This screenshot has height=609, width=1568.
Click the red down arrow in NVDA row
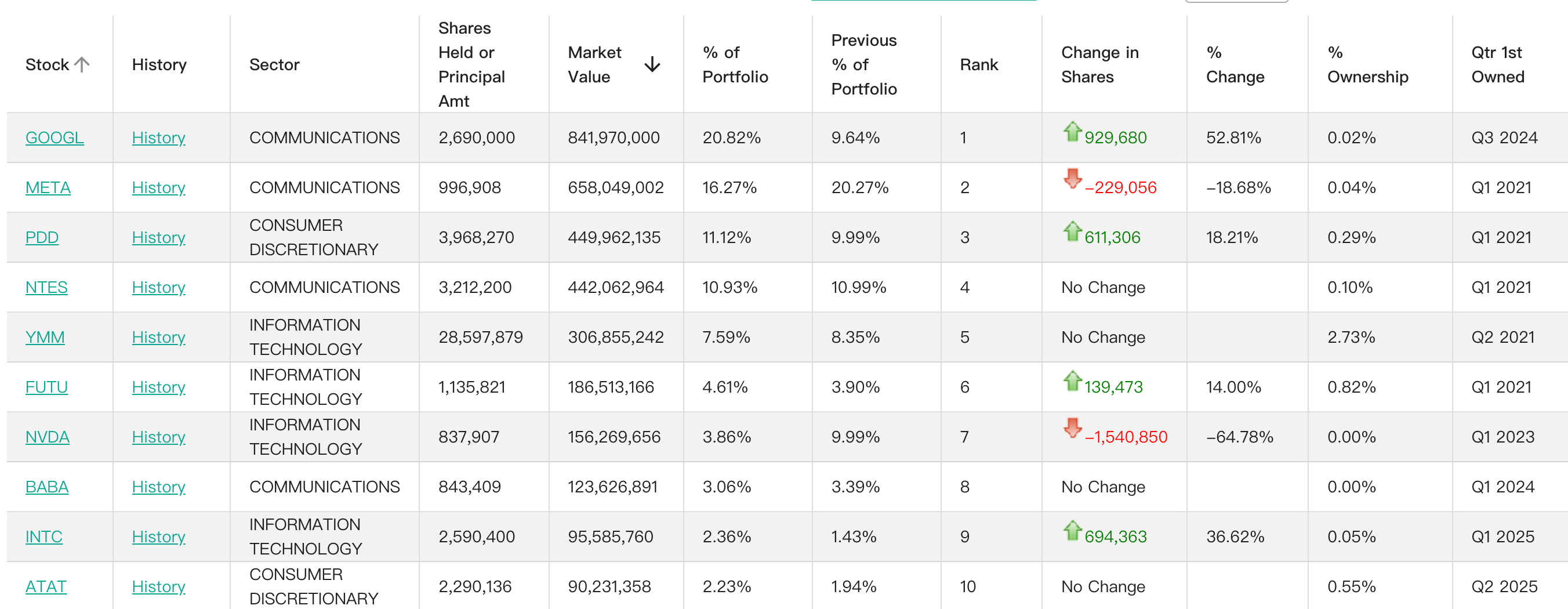1072,428
